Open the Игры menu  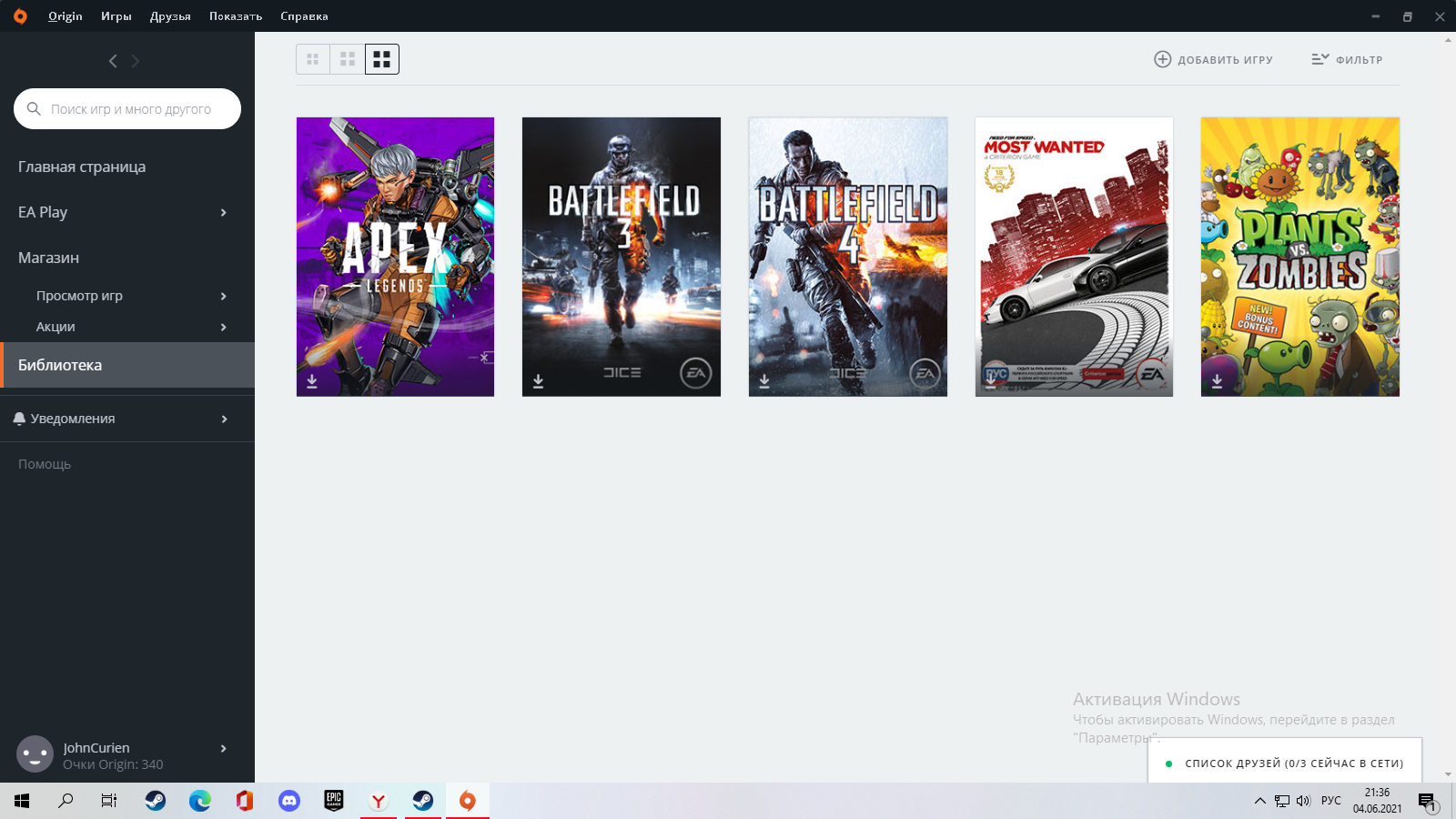(x=116, y=16)
